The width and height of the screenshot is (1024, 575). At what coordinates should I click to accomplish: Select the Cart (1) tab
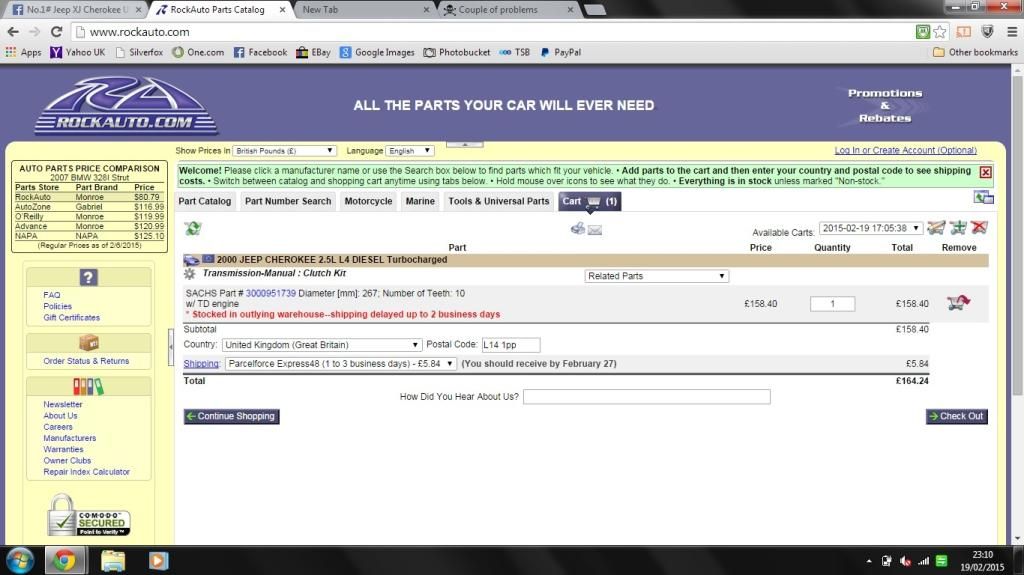tap(590, 201)
